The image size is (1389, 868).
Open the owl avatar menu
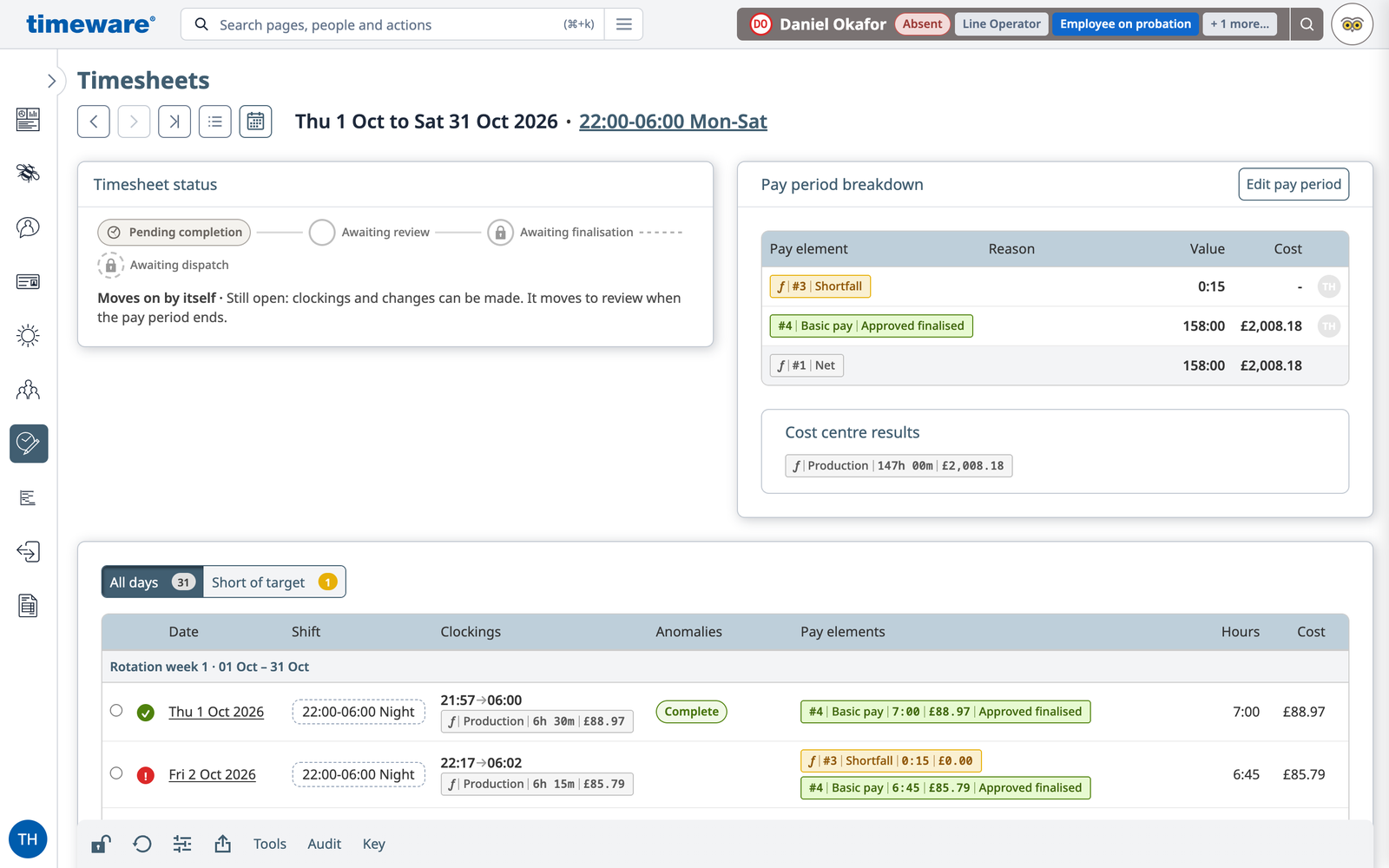click(1353, 24)
